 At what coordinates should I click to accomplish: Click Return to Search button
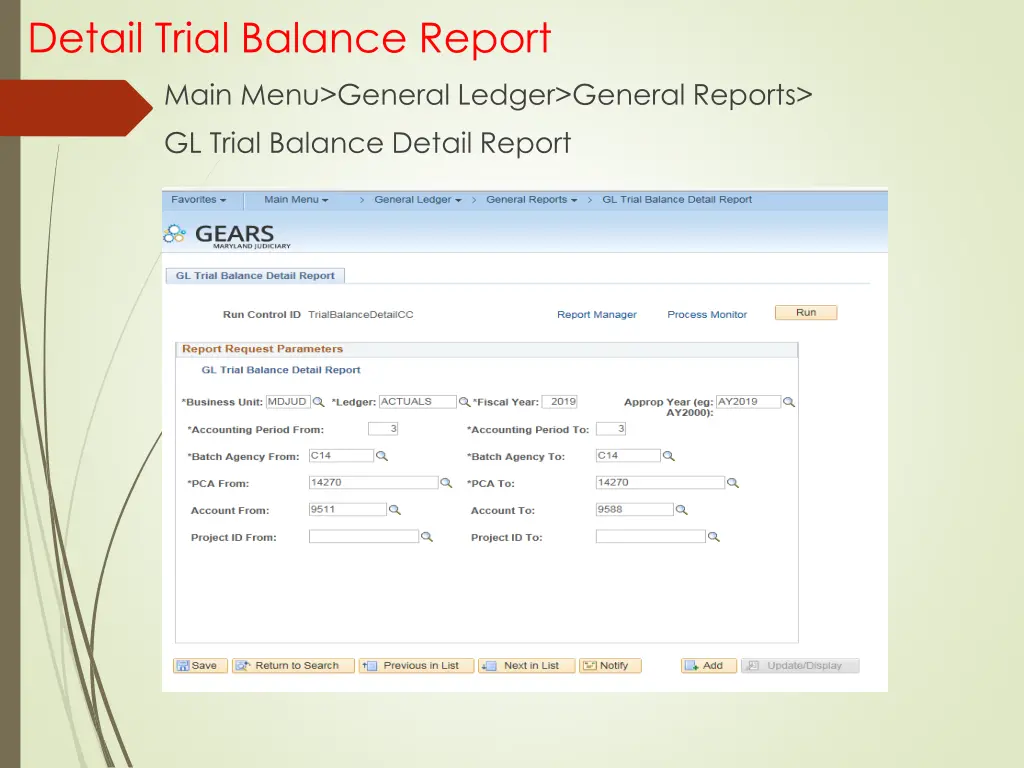click(x=293, y=665)
